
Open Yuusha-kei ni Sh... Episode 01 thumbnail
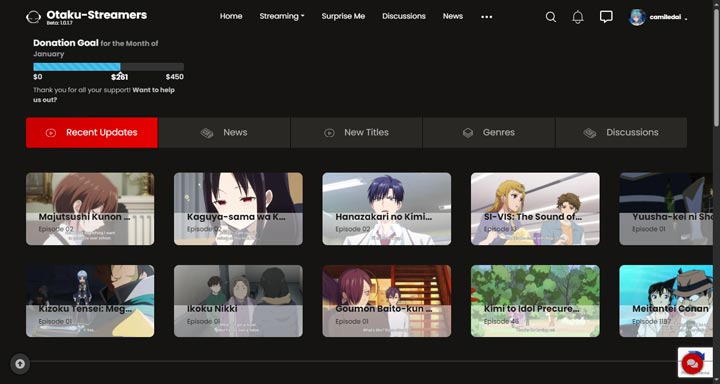666,209
